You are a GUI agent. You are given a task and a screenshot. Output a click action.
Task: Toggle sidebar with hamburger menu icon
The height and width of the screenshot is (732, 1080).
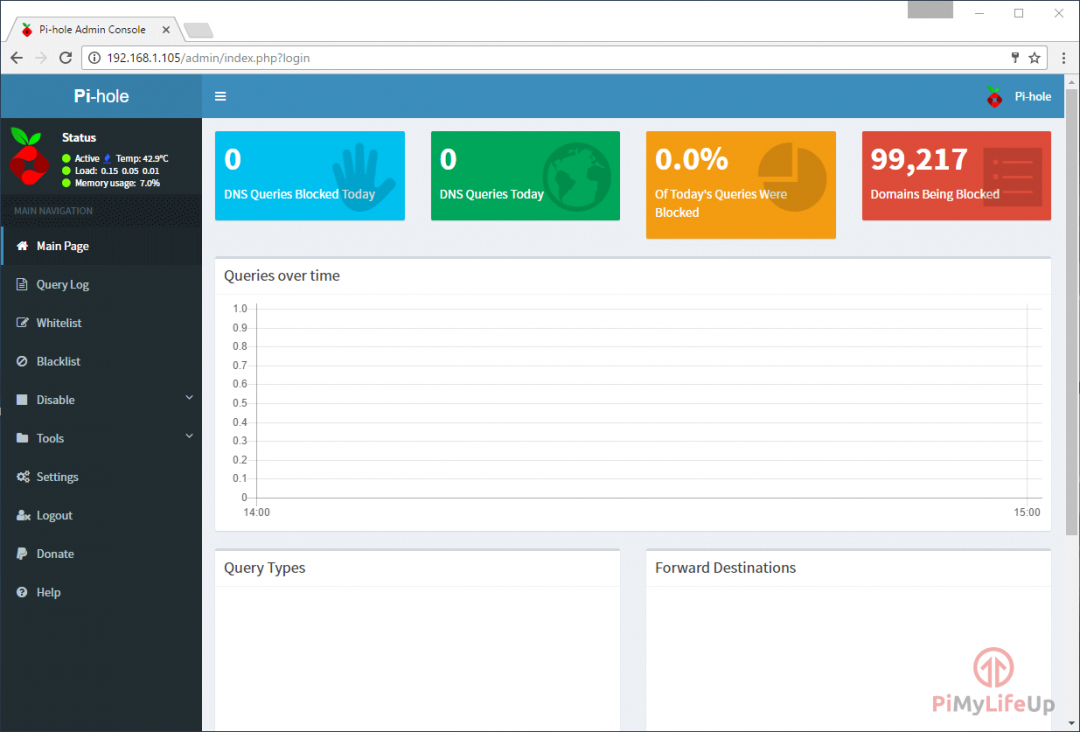pos(220,97)
